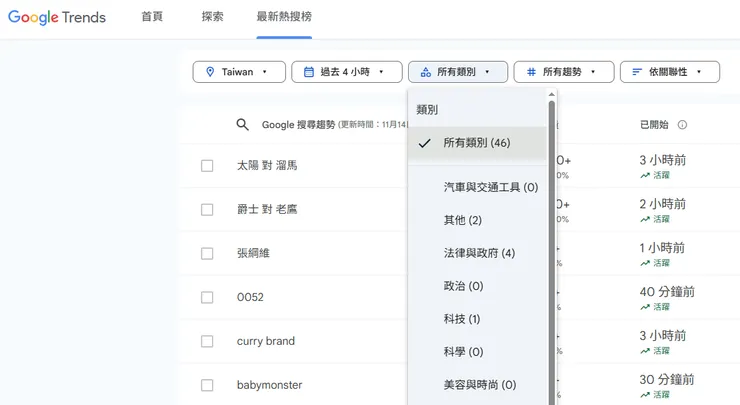
Task: Go to the 首頁 tab
Action: pos(152,17)
